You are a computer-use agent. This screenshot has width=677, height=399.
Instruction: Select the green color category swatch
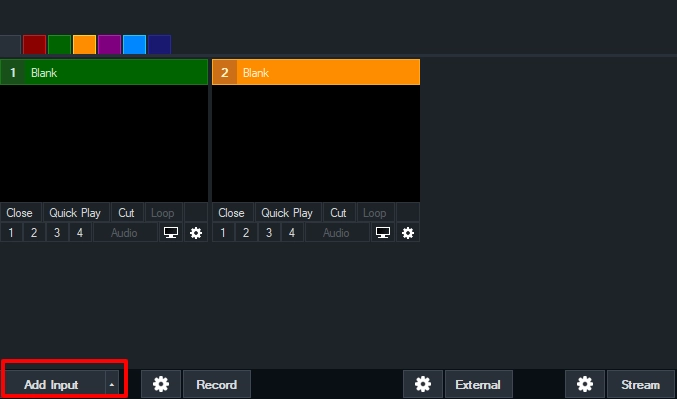pos(60,45)
